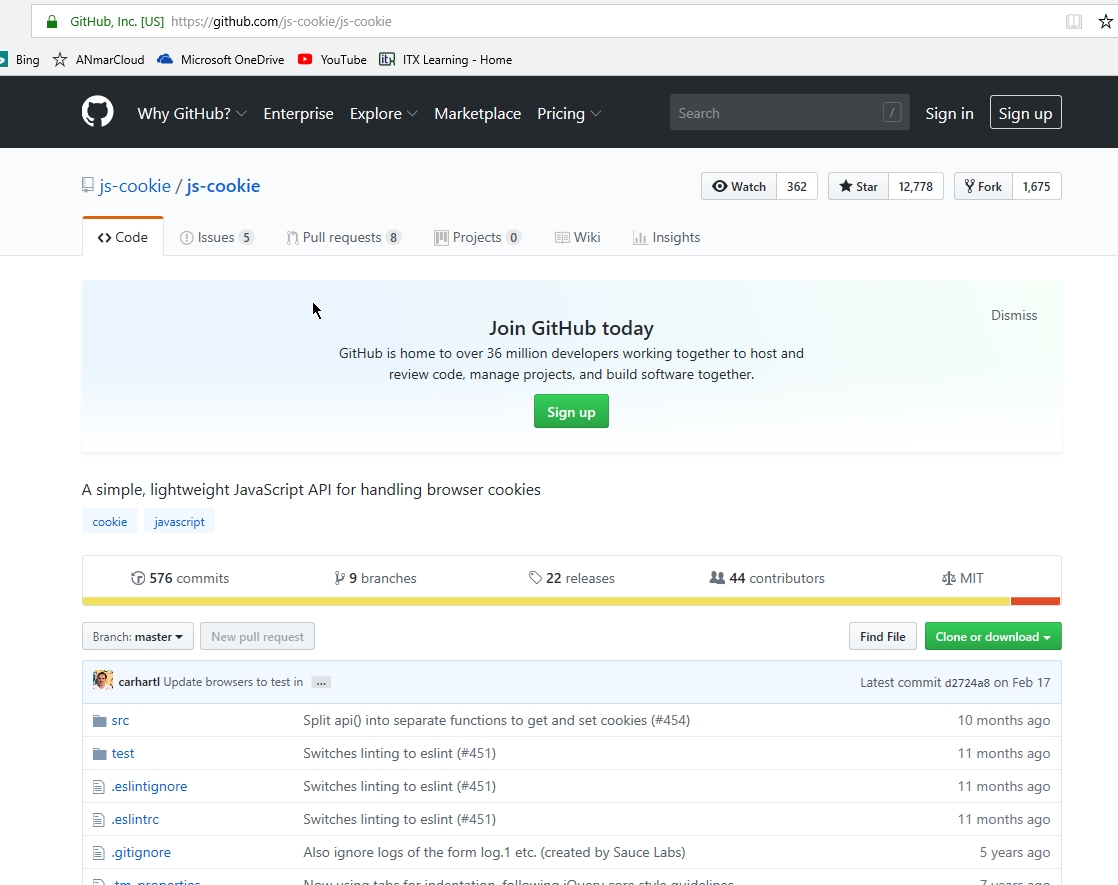Image resolution: width=1118 pixels, height=885 pixels.
Task: Click the tag icon beside 22 releases
Action: 537,578
